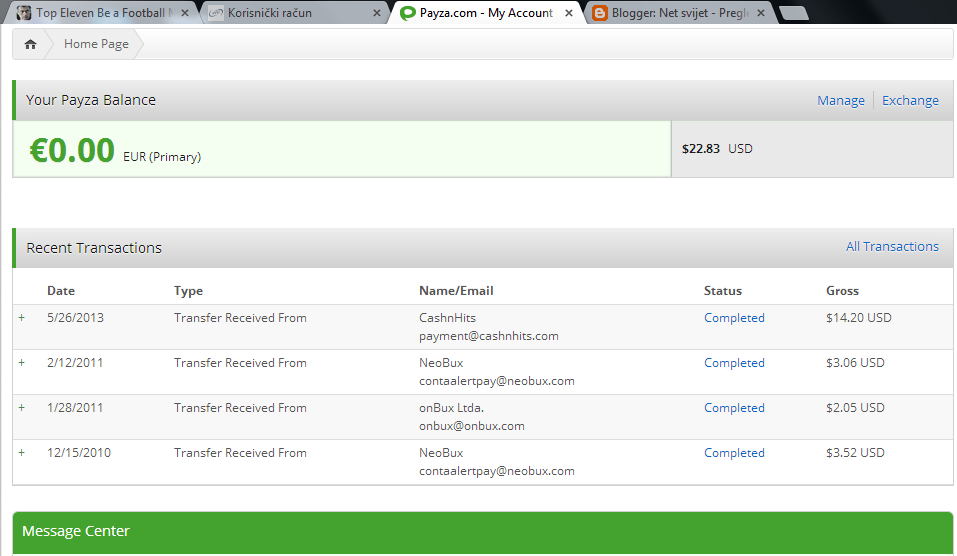Screen dimensions: 957x556
Task: Click the $14.20 USD gross amount
Action: 859,317
